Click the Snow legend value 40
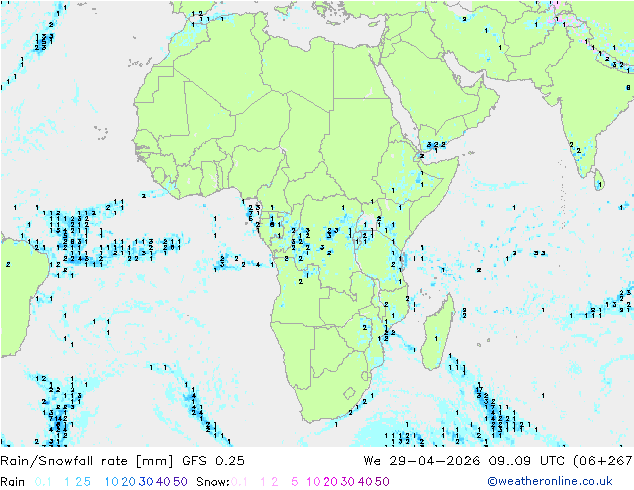This screenshot has height=490, width=634. [x=365, y=482]
